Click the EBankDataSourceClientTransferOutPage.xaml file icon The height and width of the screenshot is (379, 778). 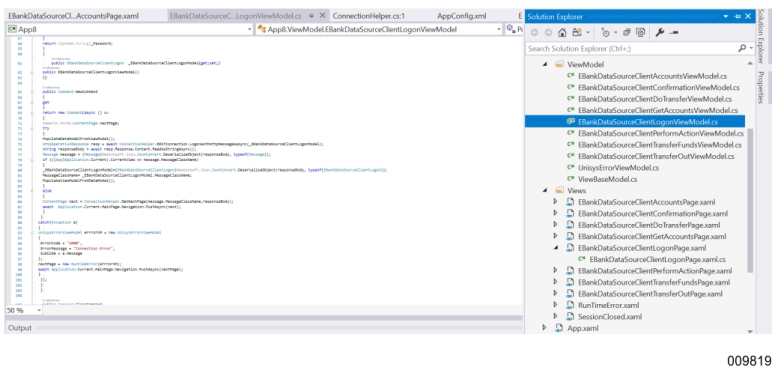click(571, 294)
